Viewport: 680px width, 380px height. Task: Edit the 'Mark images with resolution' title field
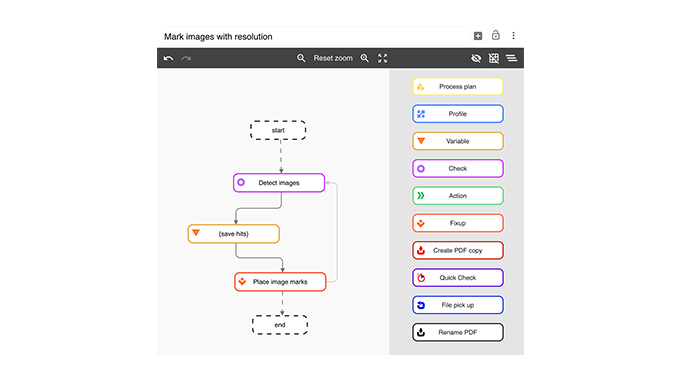click(315, 36)
